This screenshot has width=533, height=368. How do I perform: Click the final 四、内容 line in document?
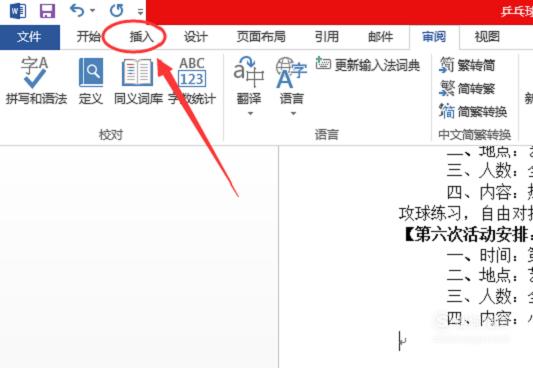[x=489, y=318]
